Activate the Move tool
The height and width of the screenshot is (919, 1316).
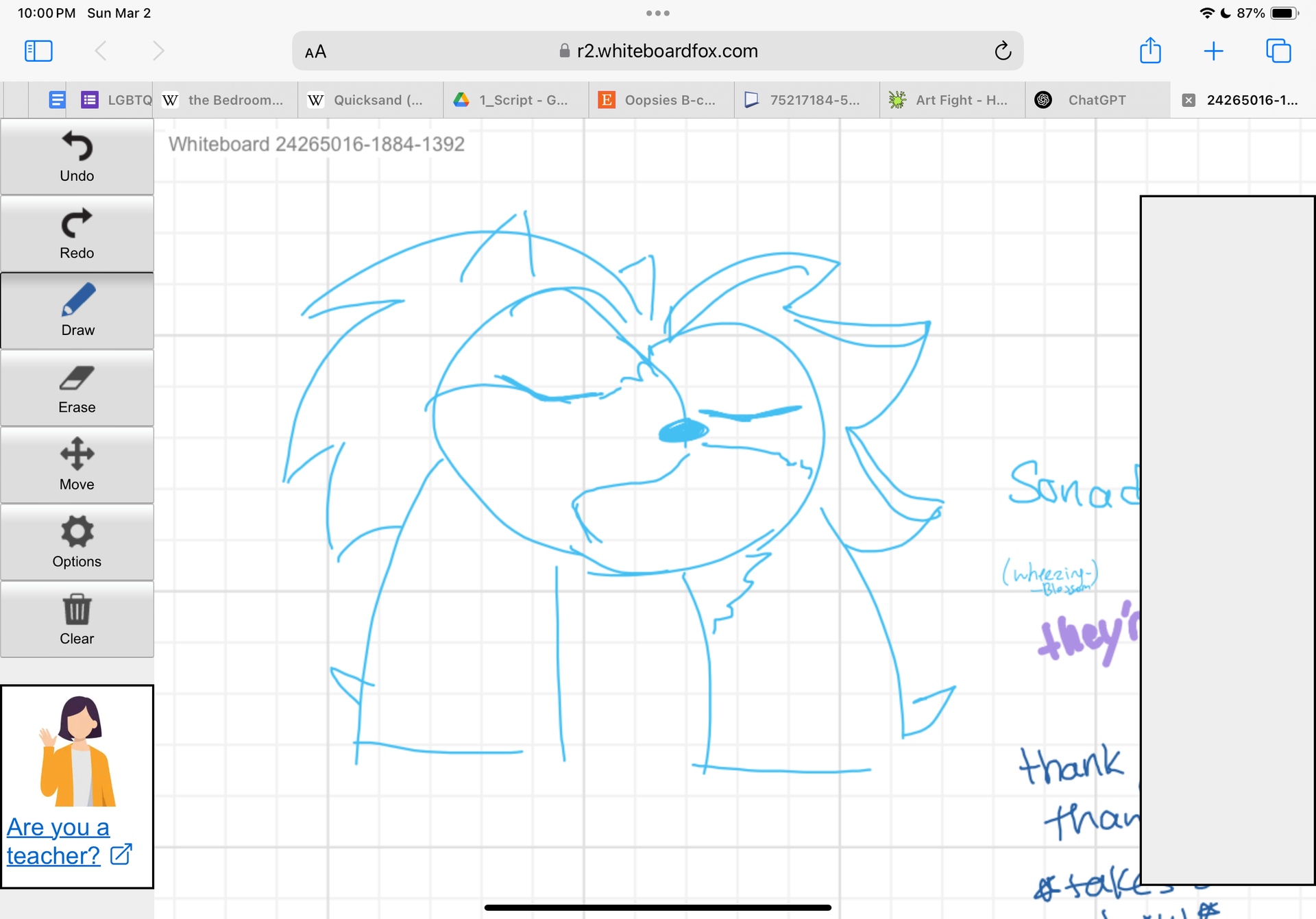(x=77, y=465)
